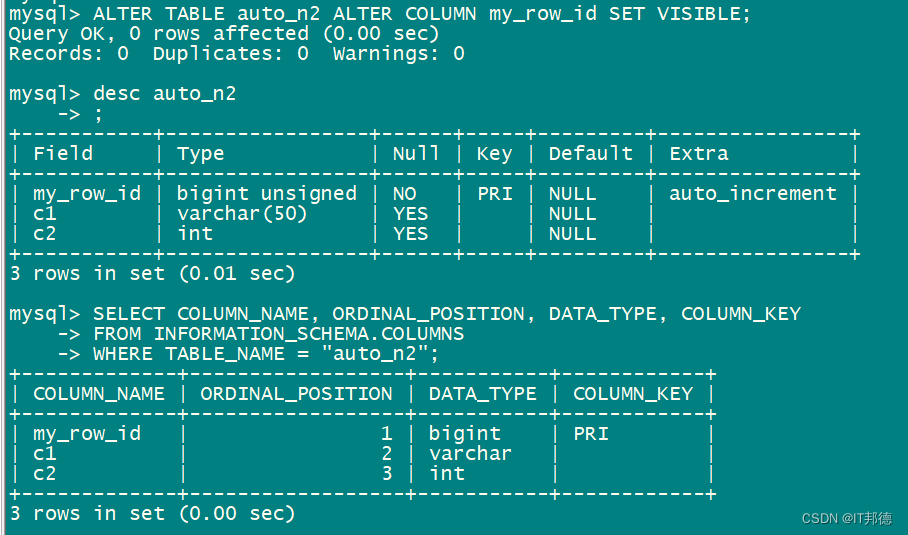The height and width of the screenshot is (535, 908).
Task: Click the COLUMN_NAME result table header
Action: 98,394
